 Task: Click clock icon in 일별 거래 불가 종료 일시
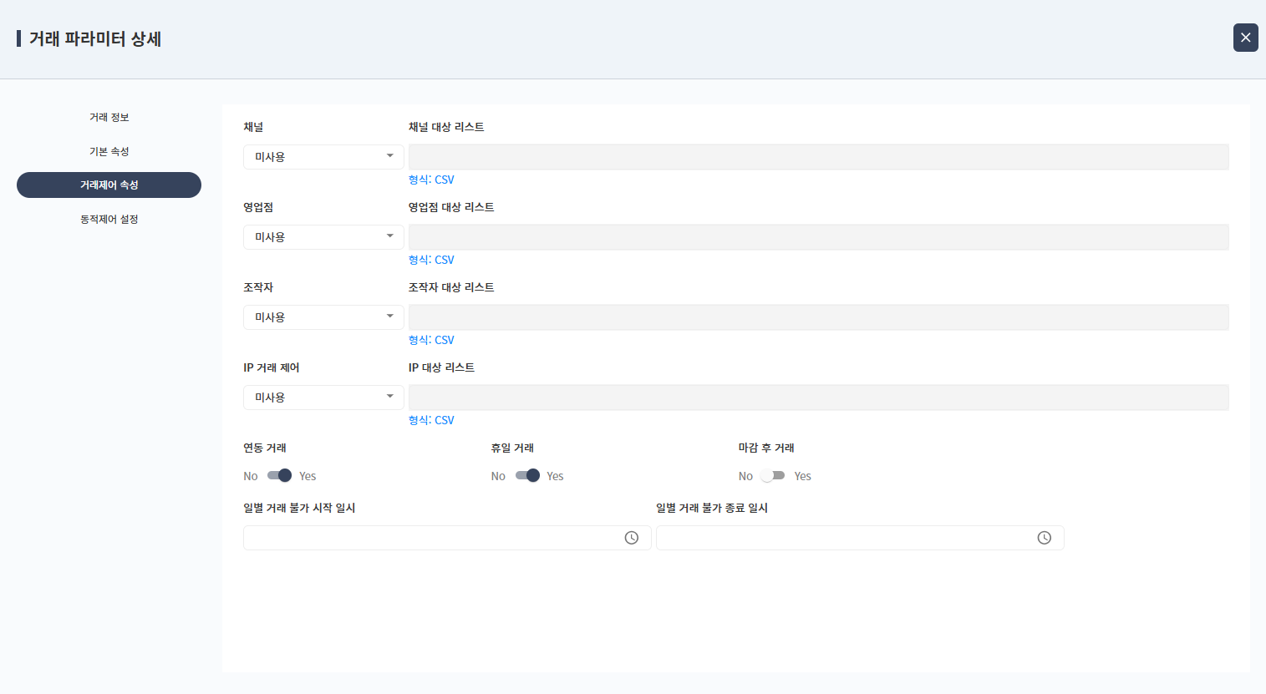(1044, 538)
